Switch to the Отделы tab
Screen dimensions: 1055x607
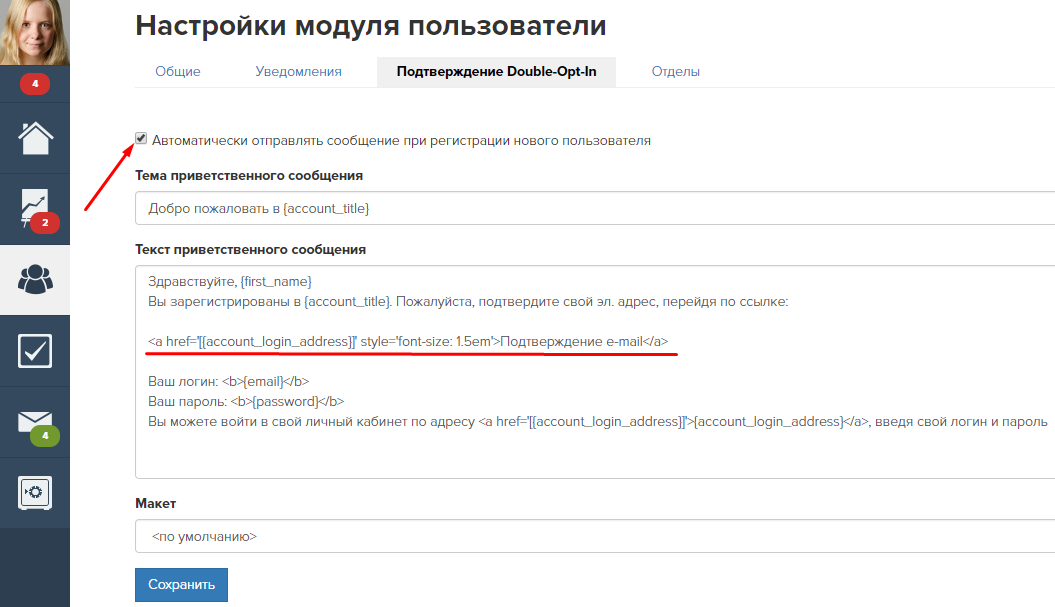pyautogui.click(x=676, y=71)
